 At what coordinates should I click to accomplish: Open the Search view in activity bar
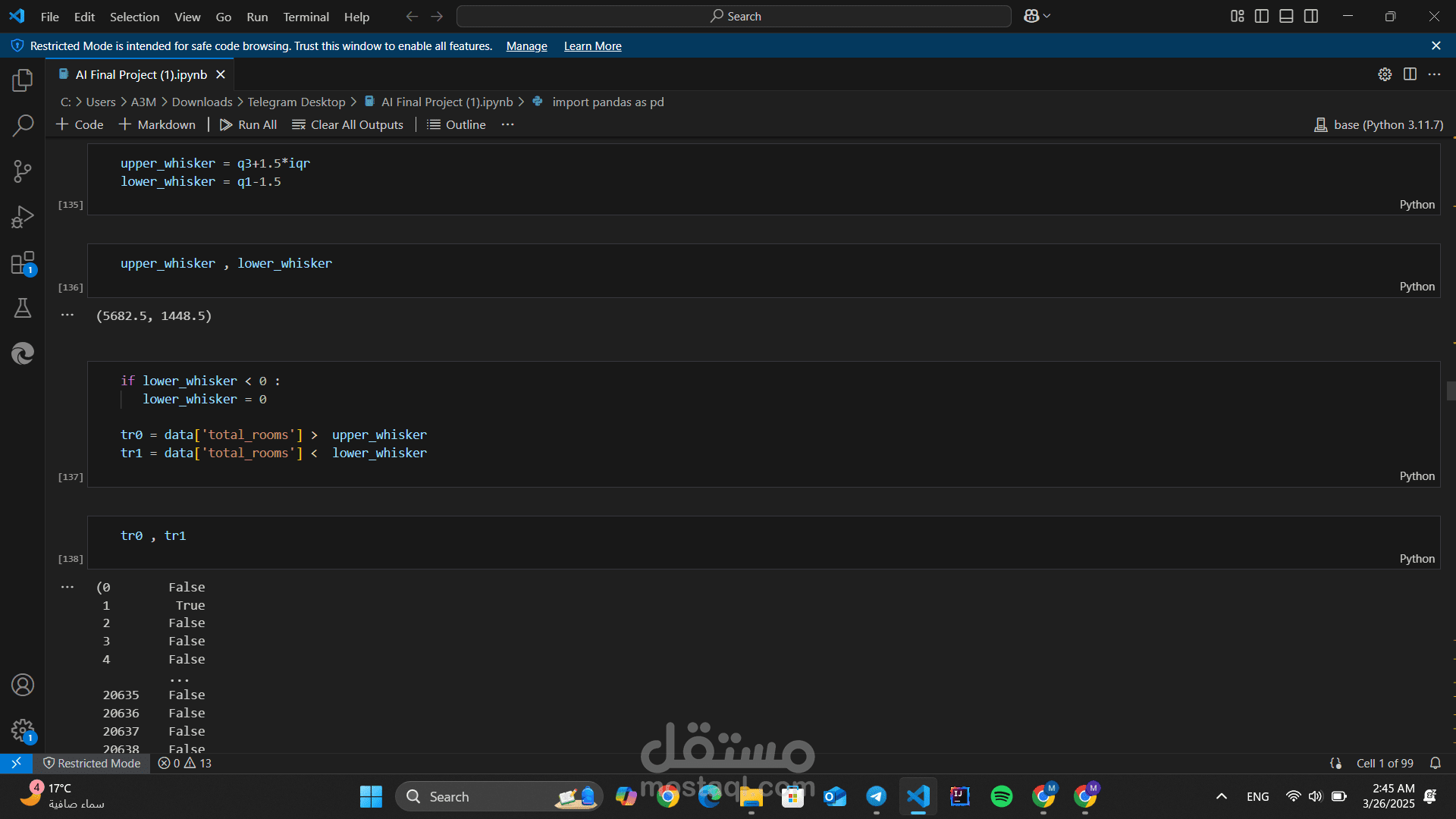[x=23, y=126]
